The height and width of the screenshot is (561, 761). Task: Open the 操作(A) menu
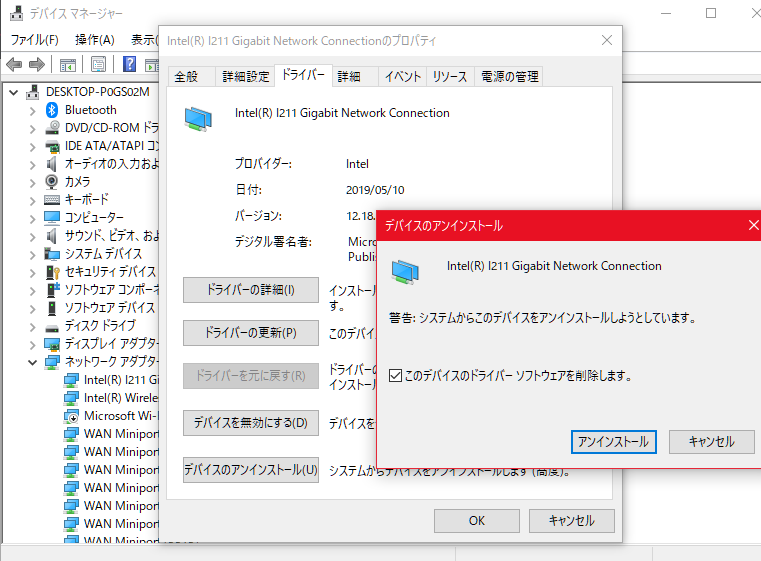pyautogui.click(x=95, y=39)
